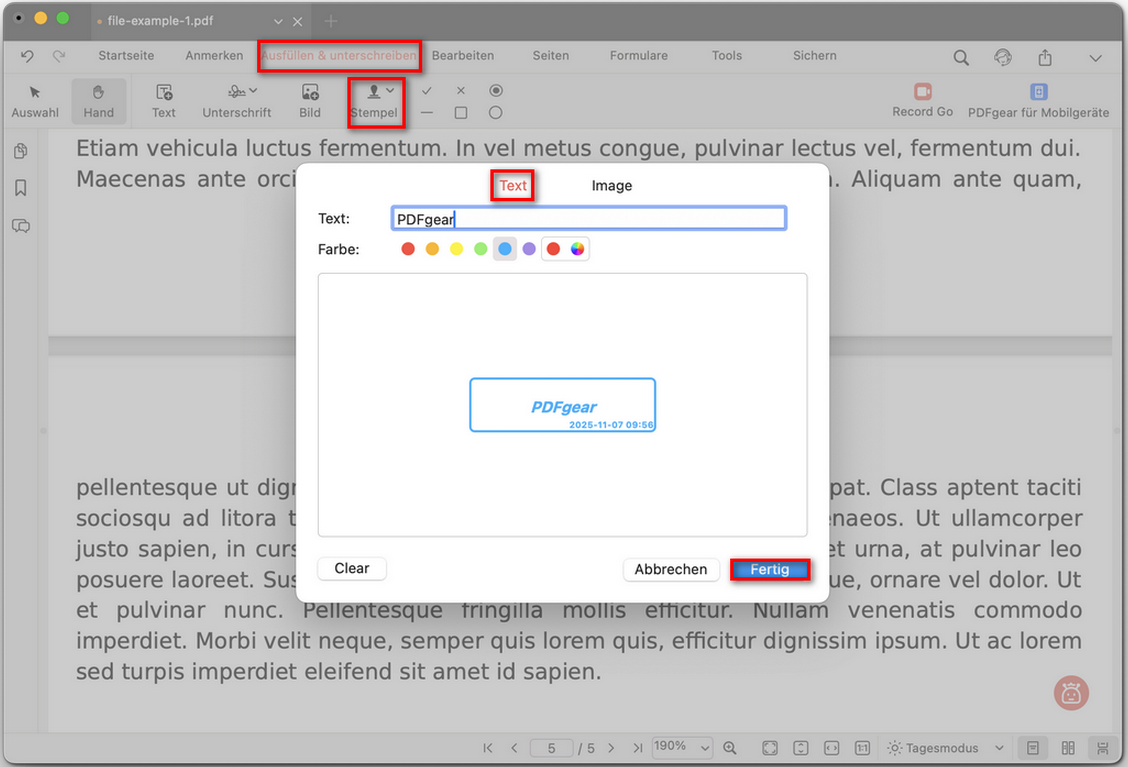This screenshot has height=767, width=1128.
Task: Insert a cross mark symbol
Action: 461,91
